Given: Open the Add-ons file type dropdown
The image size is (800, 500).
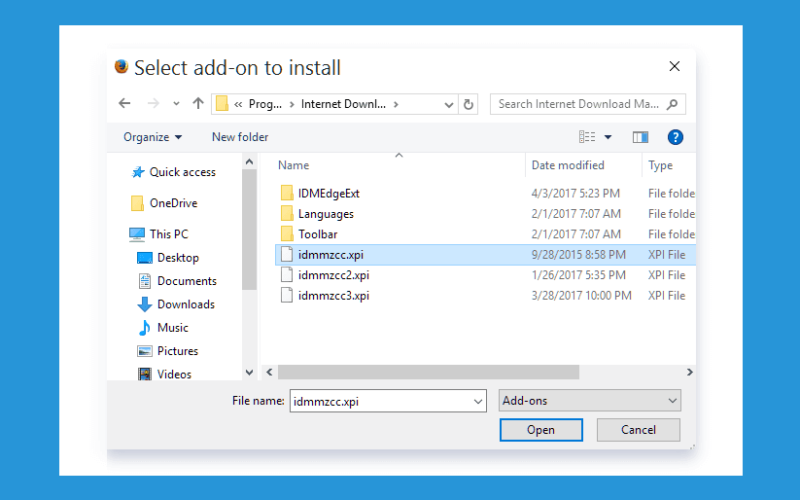Looking at the screenshot, I should point(589,401).
